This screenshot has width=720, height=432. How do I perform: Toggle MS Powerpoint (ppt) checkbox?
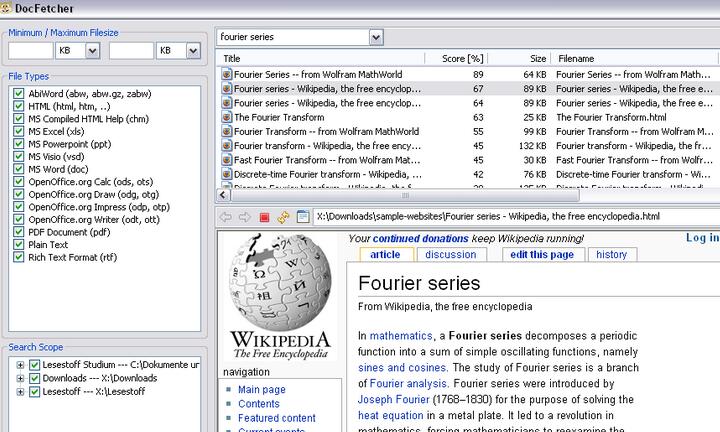tap(18, 144)
